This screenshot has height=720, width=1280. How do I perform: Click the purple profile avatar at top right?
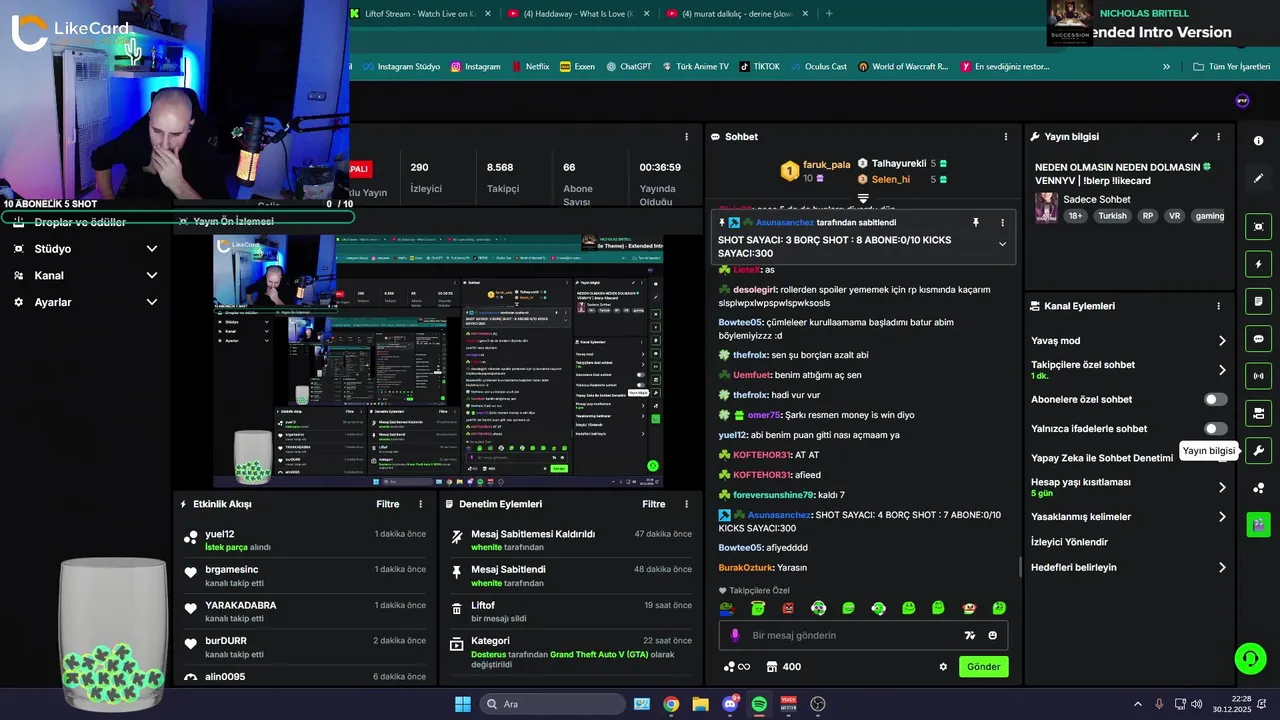[1243, 100]
